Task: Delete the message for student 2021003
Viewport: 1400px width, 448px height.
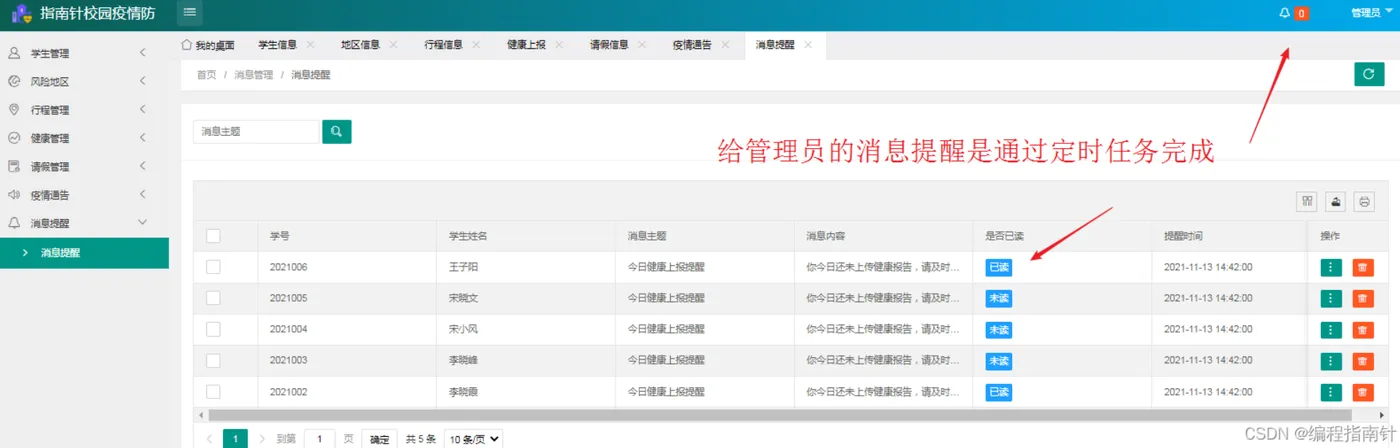Action: coord(1362,361)
